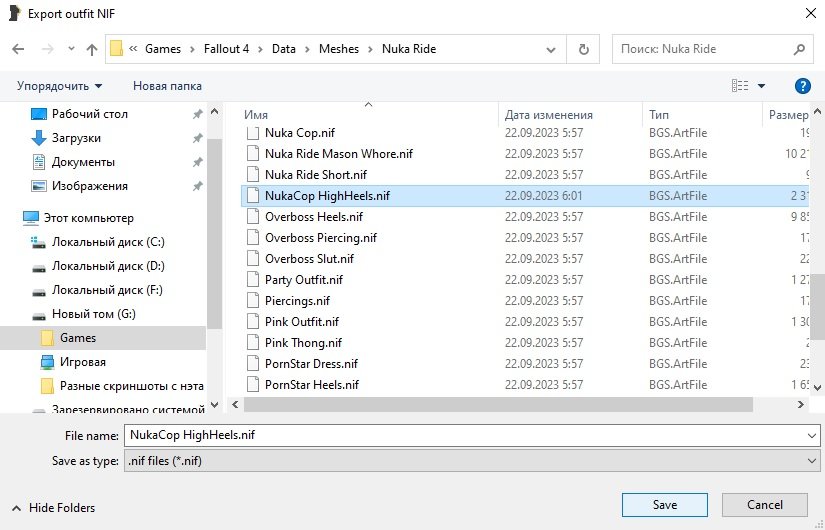The image size is (825, 530).
Task: Open the view options dropdown arrow
Action: pos(762,86)
